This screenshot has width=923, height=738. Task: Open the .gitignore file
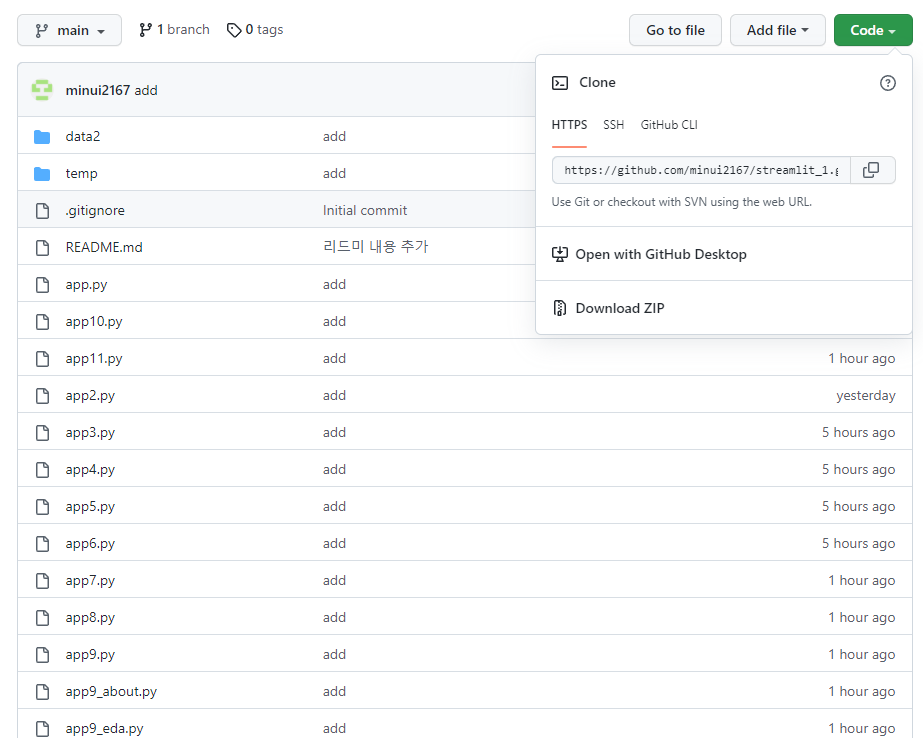(95, 211)
